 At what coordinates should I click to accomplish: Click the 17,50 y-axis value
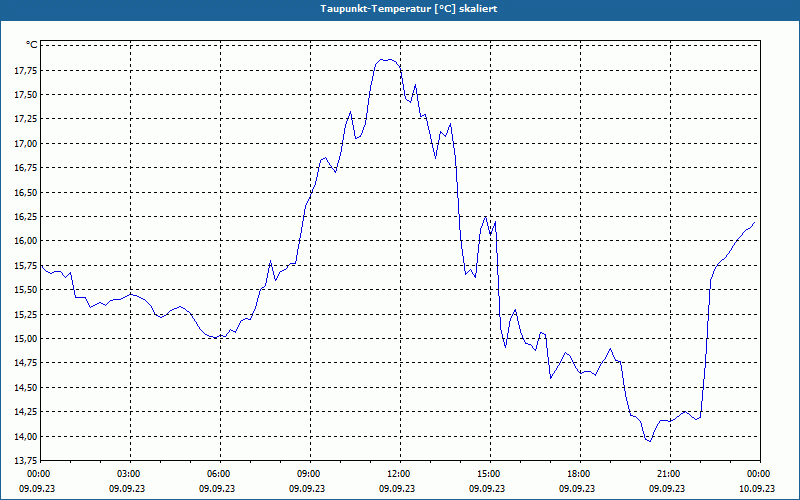(x=26, y=95)
